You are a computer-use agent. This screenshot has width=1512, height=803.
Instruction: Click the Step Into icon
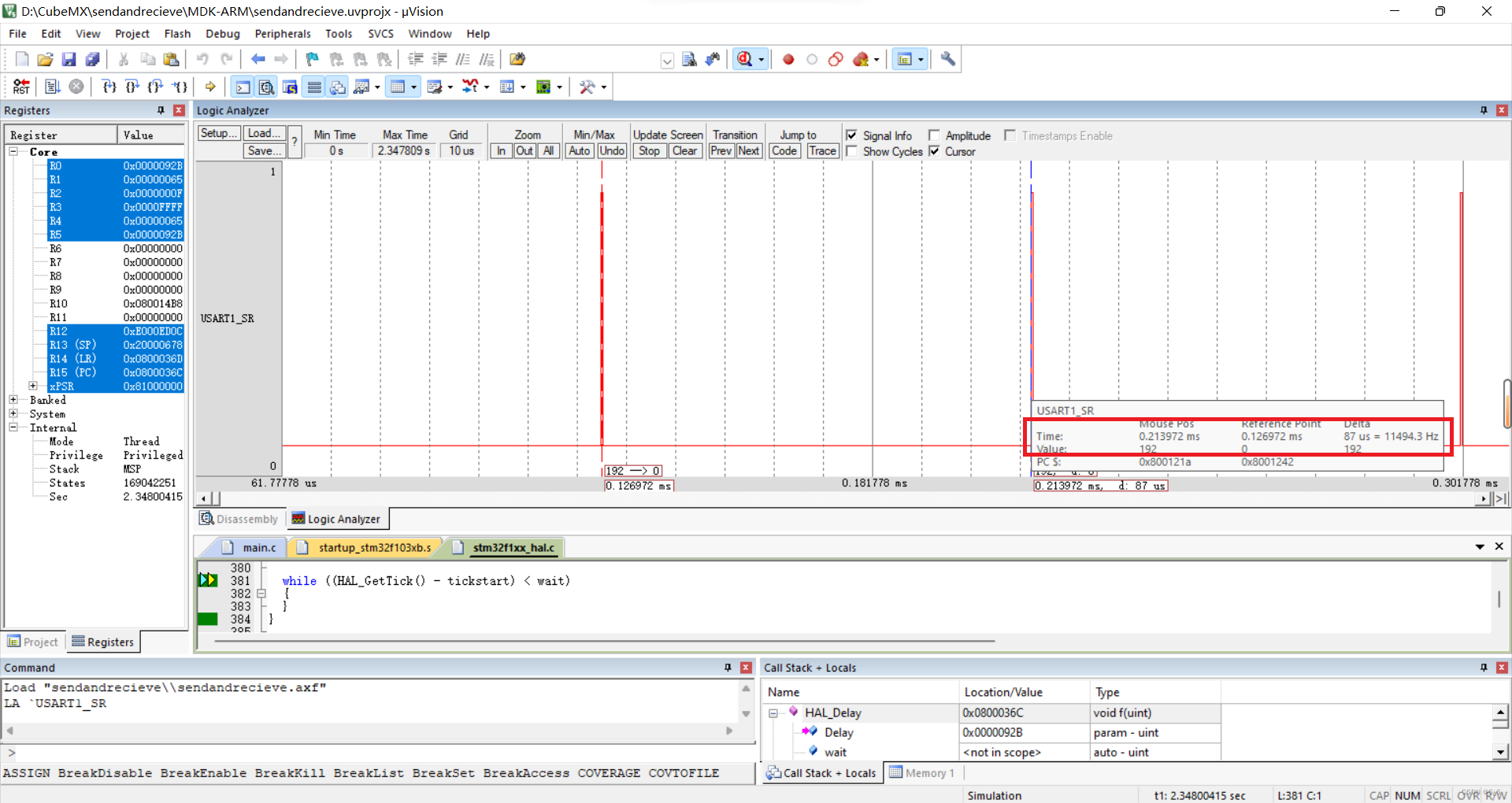pyautogui.click(x=109, y=87)
